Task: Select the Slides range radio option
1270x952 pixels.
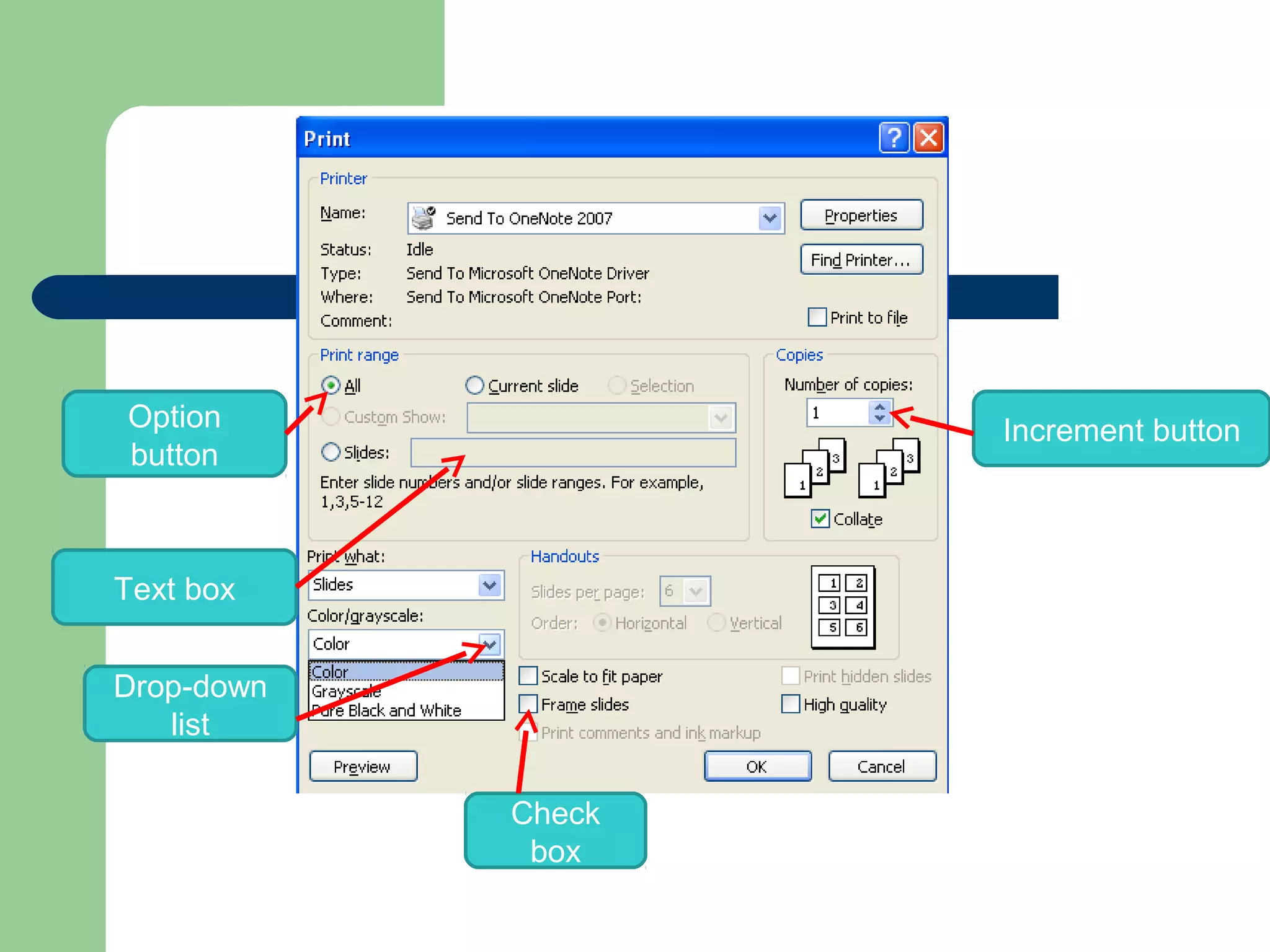Action: [x=331, y=452]
